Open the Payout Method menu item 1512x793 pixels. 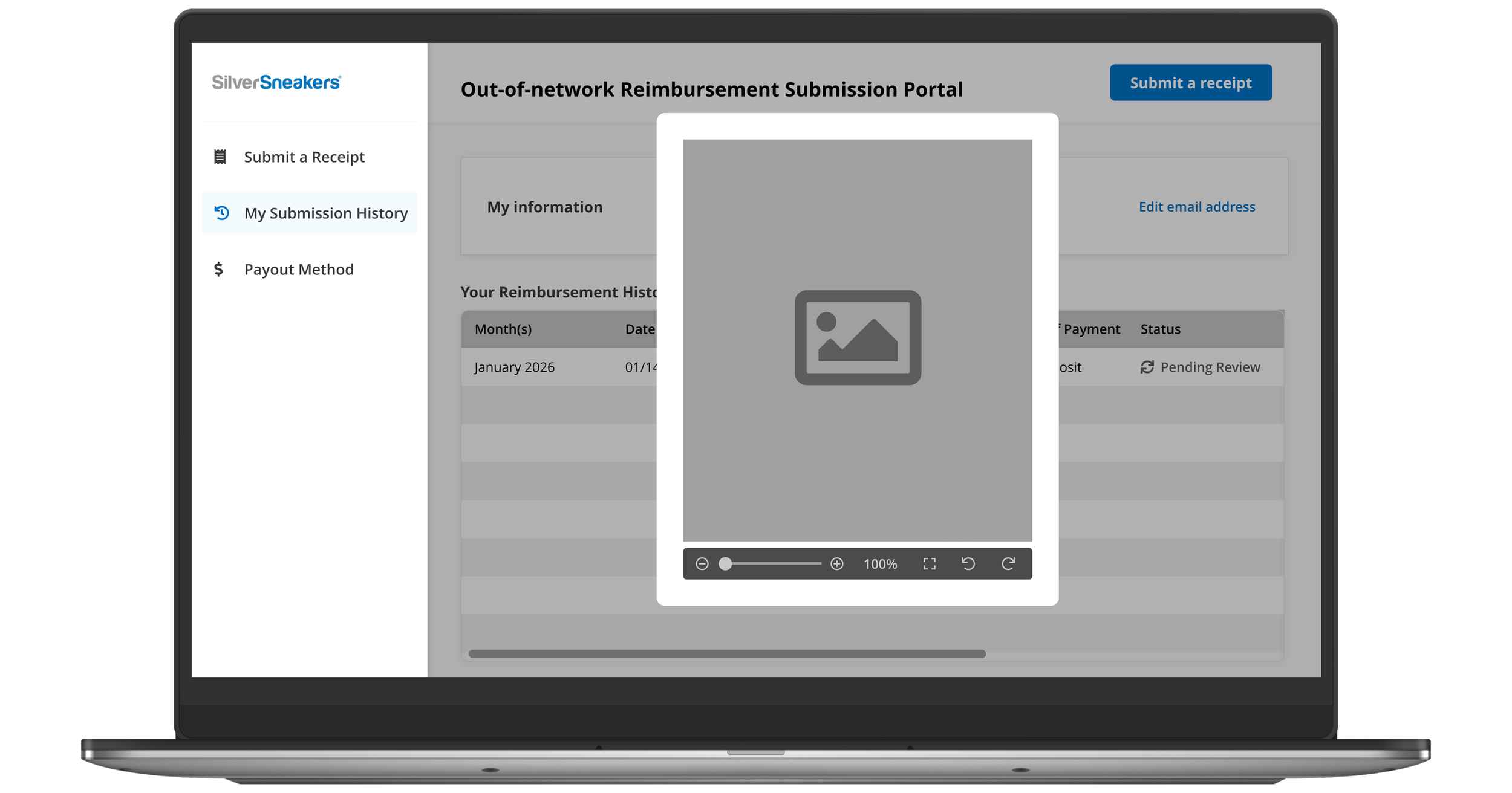[x=310, y=269]
